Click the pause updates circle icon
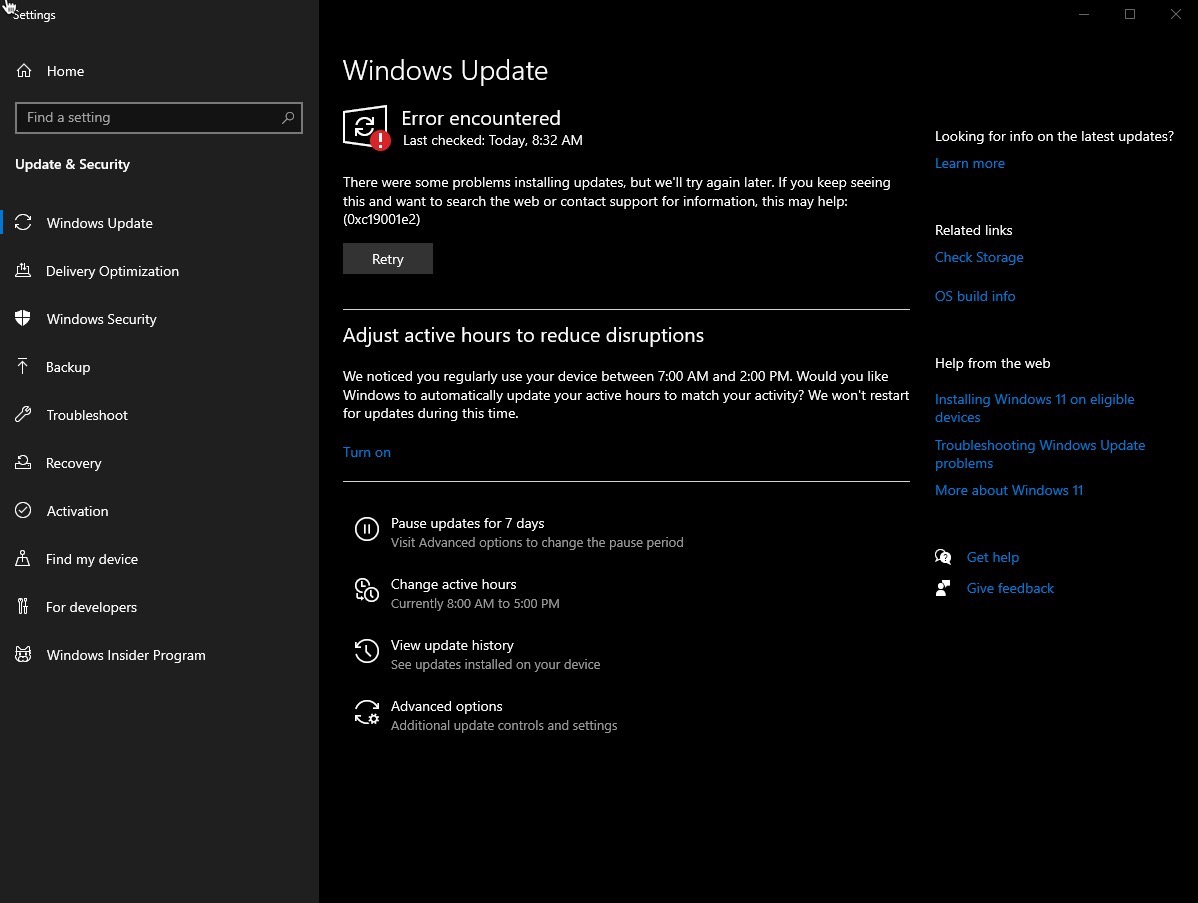 point(367,529)
